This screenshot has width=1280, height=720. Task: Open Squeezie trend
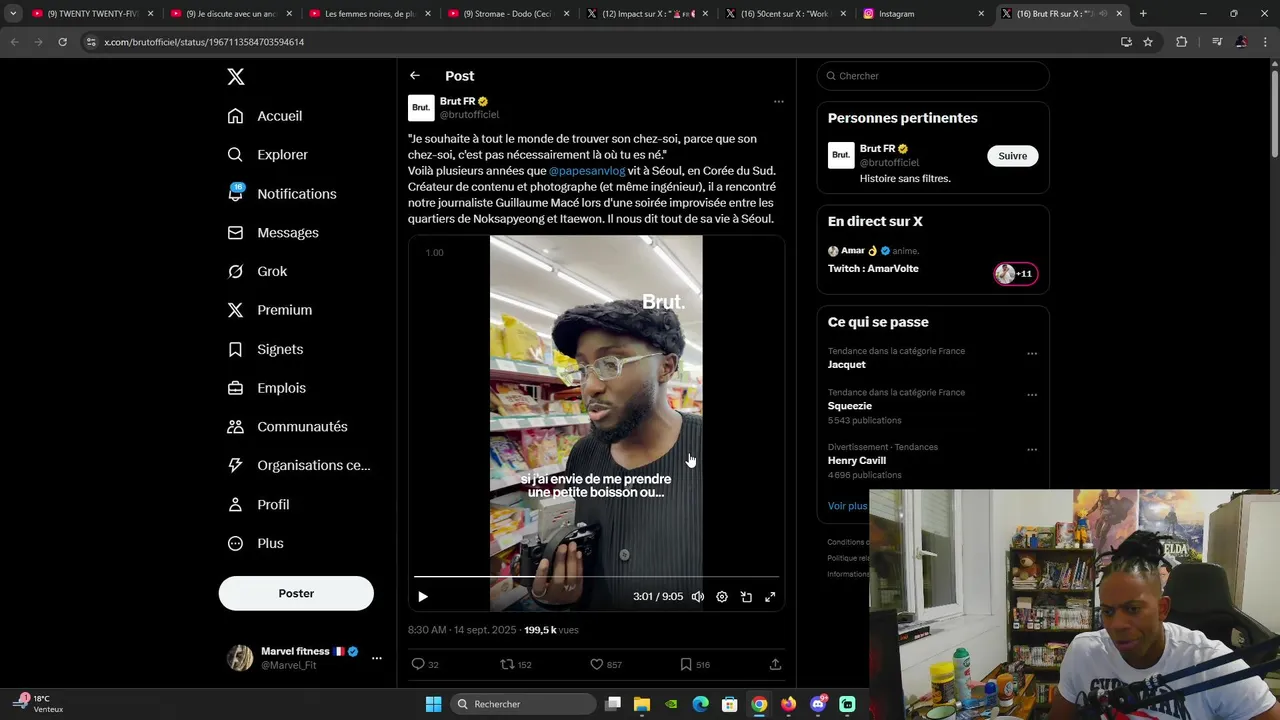click(850, 406)
